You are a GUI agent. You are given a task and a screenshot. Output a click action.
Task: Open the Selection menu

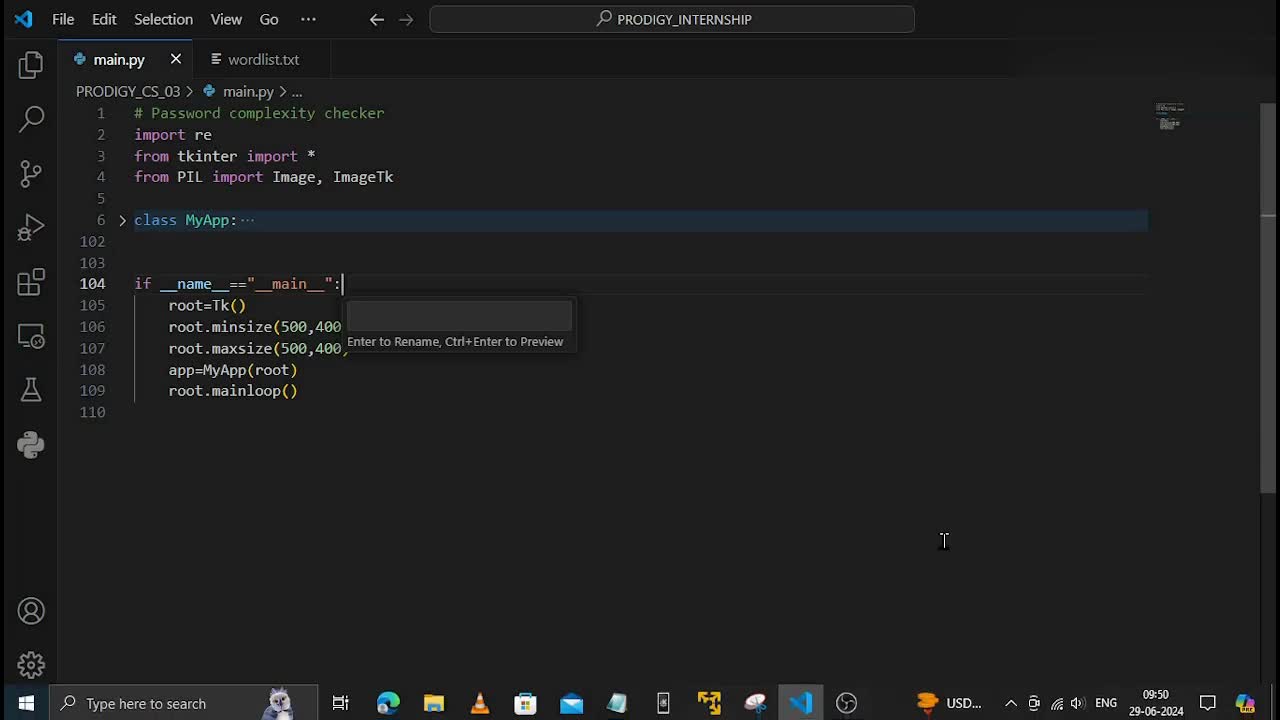pyautogui.click(x=163, y=19)
